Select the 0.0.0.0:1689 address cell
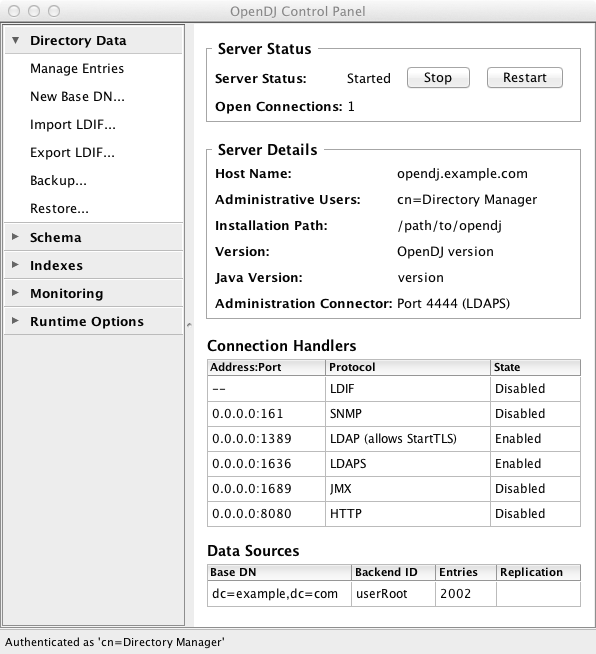The width and height of the screenshot is (596, 654). click(266, 489)
